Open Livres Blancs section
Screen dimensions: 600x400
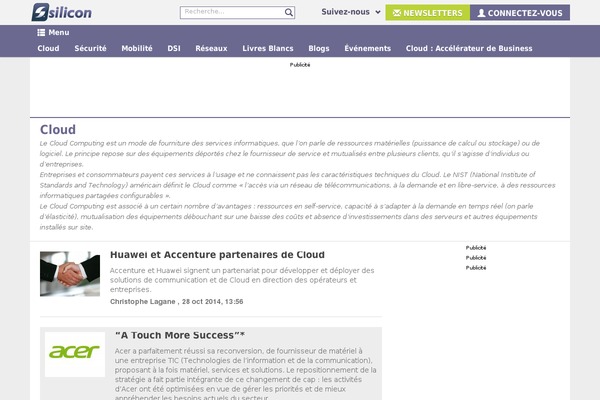(268, 48)
